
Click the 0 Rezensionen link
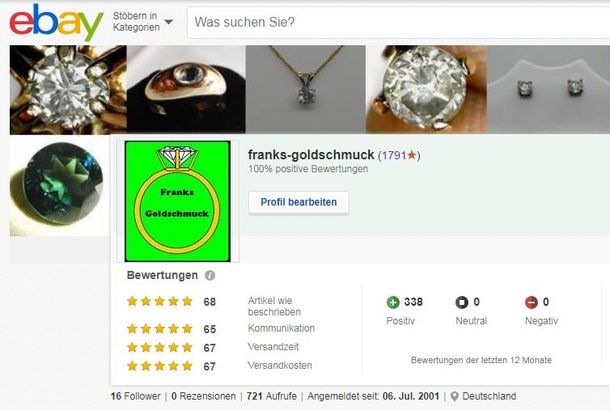203,396
